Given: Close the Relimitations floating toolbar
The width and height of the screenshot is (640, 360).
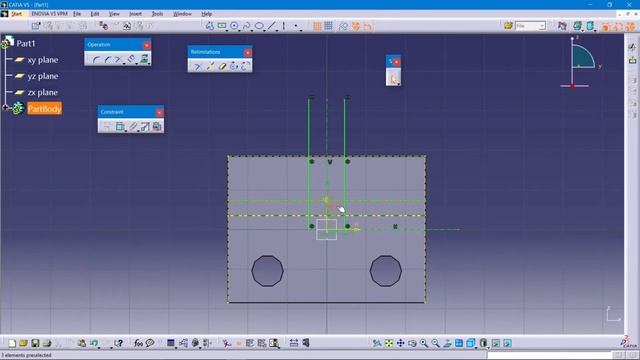Looking at the screenshot, I should click(x=247, y=52).
